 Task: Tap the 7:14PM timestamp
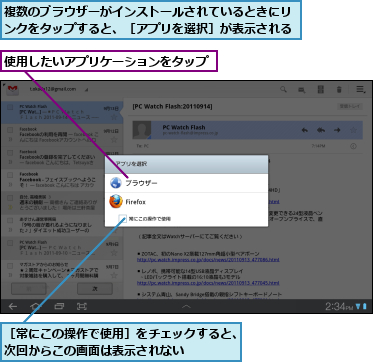318,146
